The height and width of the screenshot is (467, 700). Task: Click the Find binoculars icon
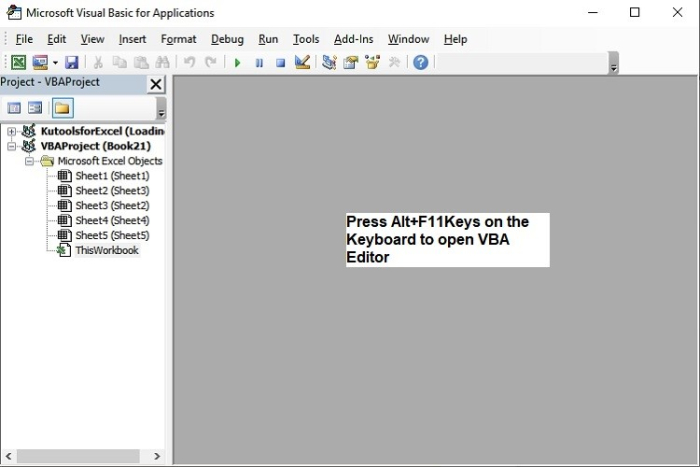162,62
